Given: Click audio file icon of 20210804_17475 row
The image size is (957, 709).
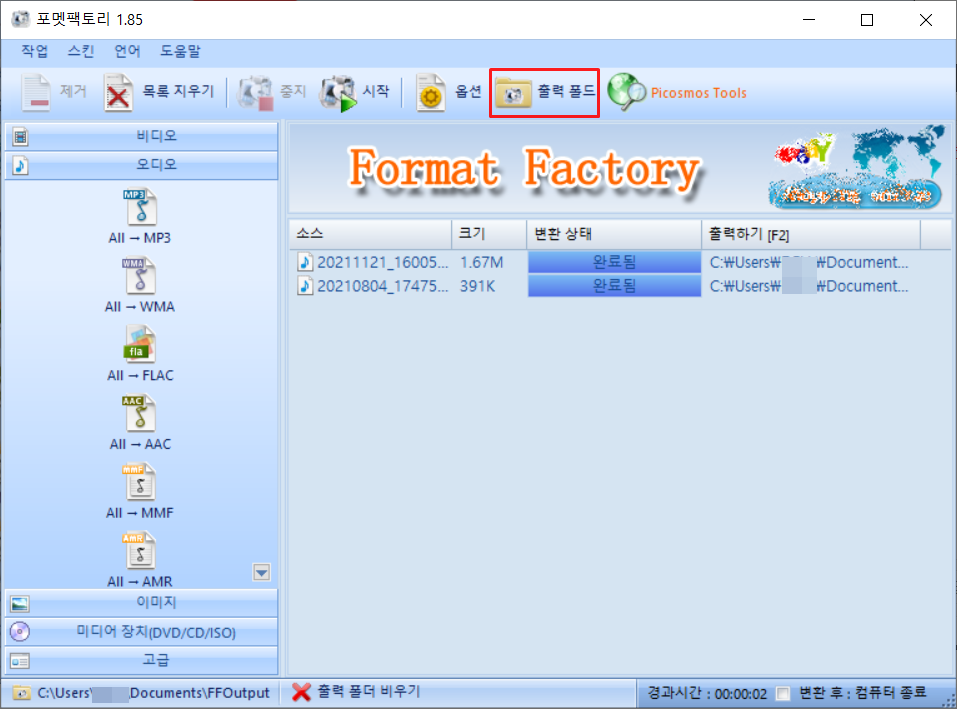Looking at the screenshot, I should tap(305, 286).
